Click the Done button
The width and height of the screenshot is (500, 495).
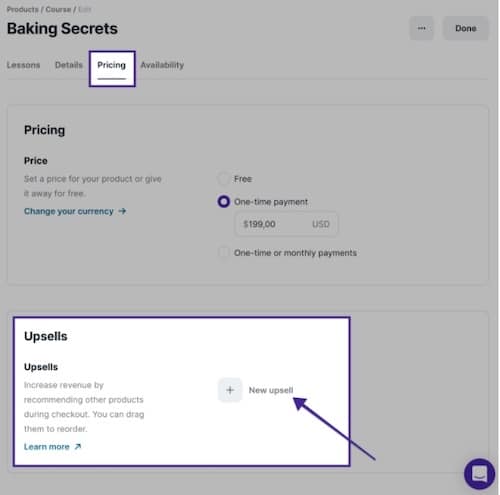[x=465, y=28]
